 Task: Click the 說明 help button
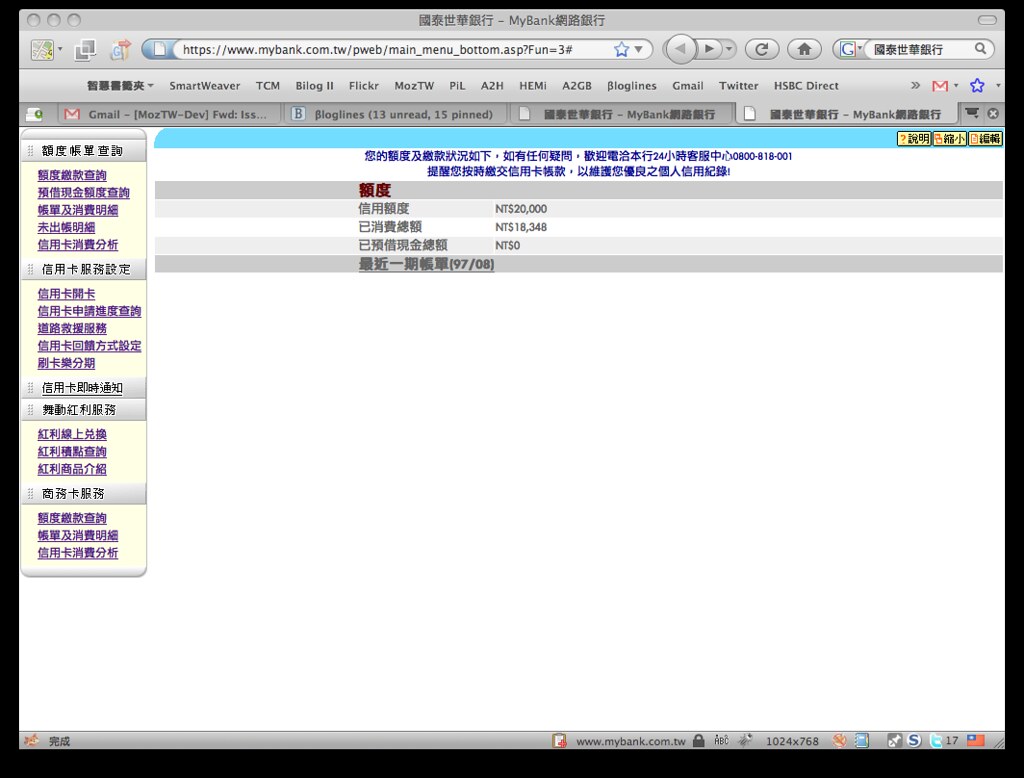913,139
